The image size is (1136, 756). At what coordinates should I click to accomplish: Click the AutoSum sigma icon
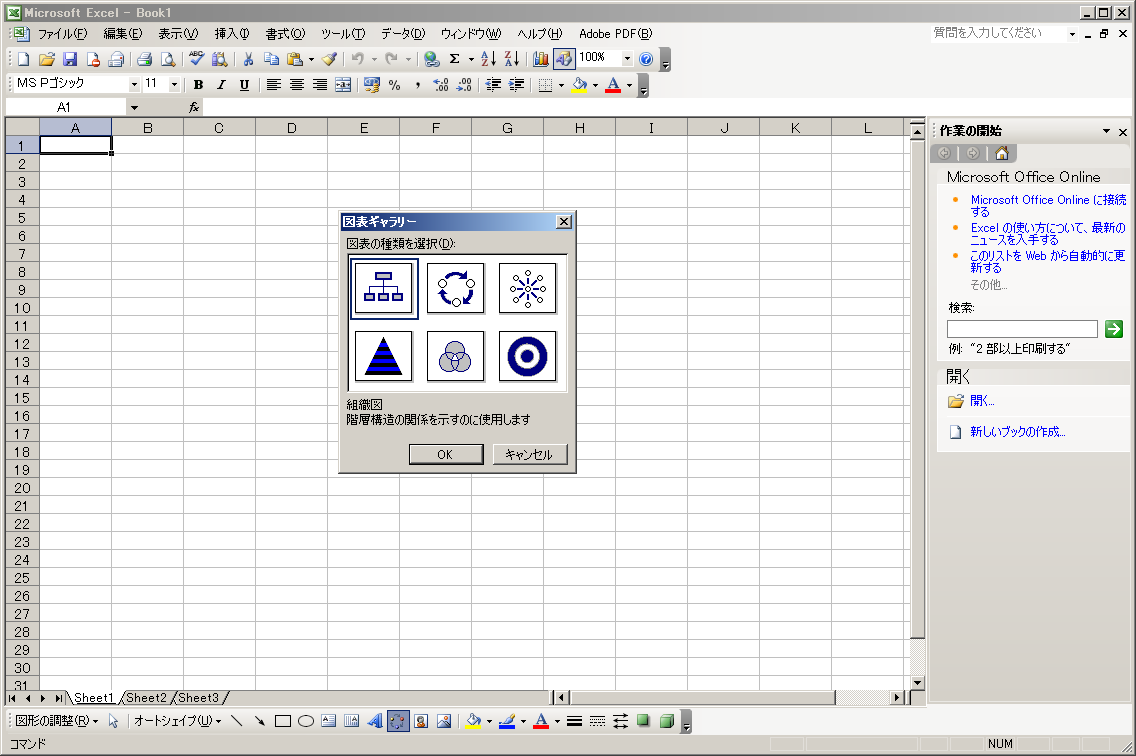click(455, 59)
